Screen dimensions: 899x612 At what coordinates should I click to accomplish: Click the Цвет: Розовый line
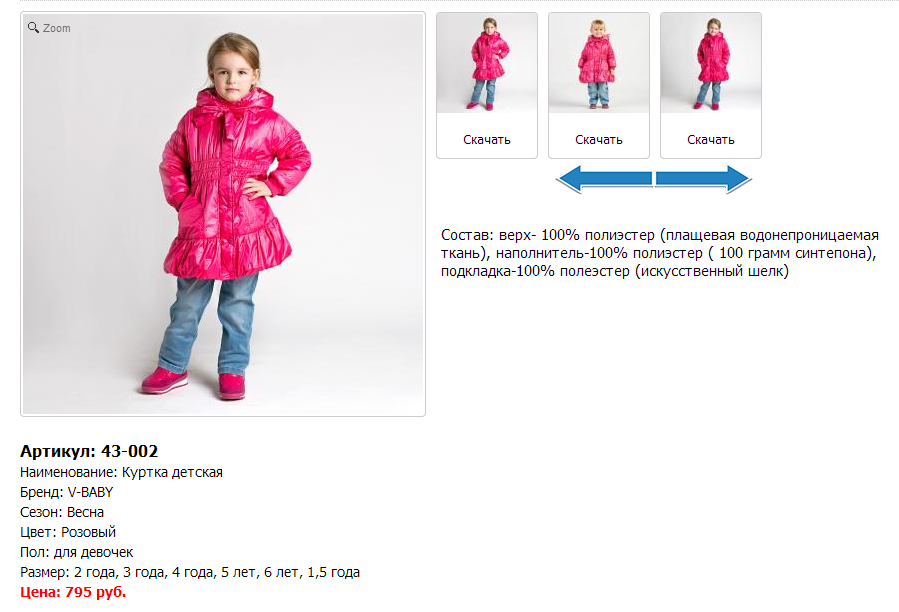(x=68, y=532)
